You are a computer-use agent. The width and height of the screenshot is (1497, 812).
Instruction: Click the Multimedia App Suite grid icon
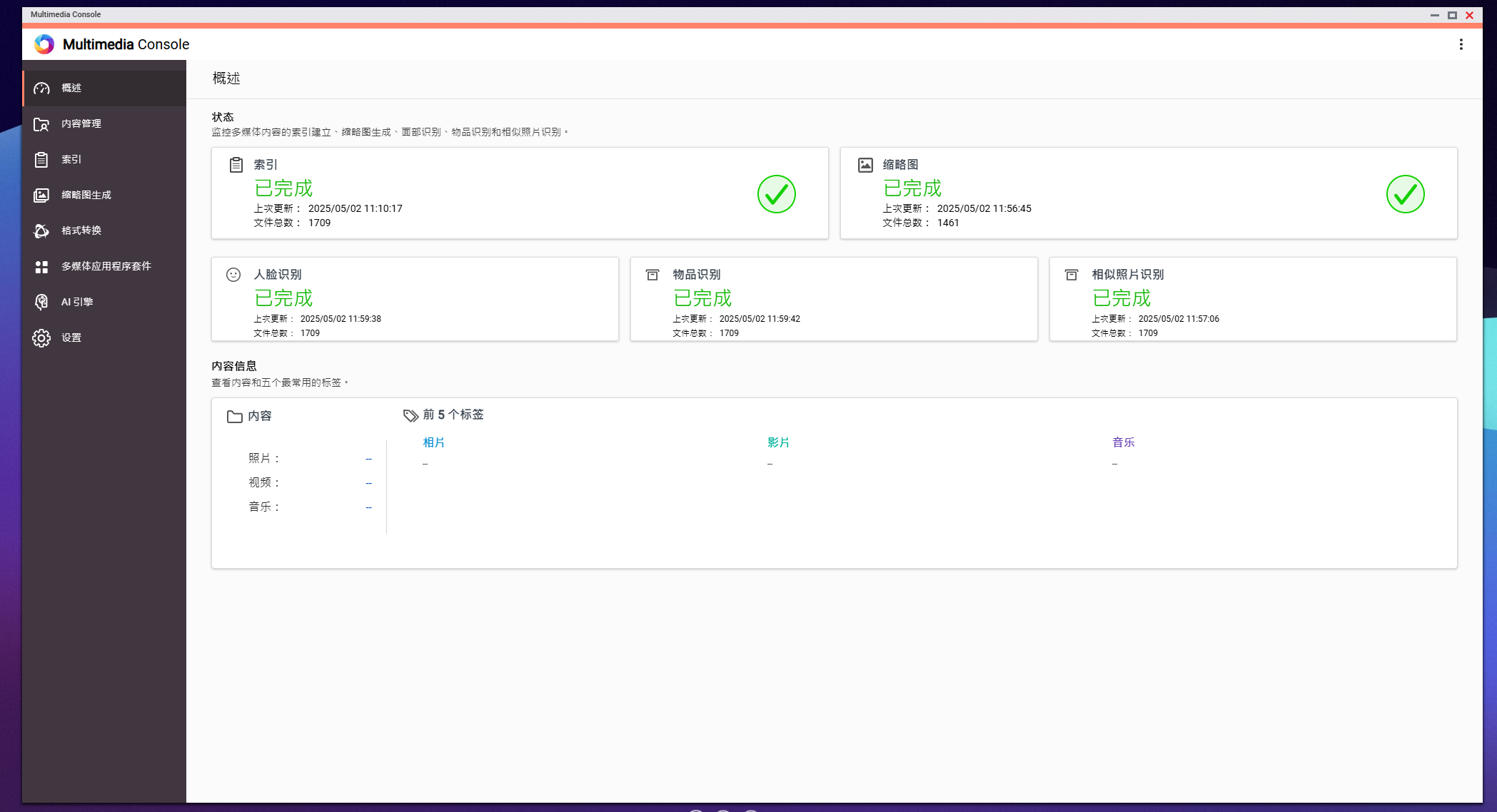41,267
